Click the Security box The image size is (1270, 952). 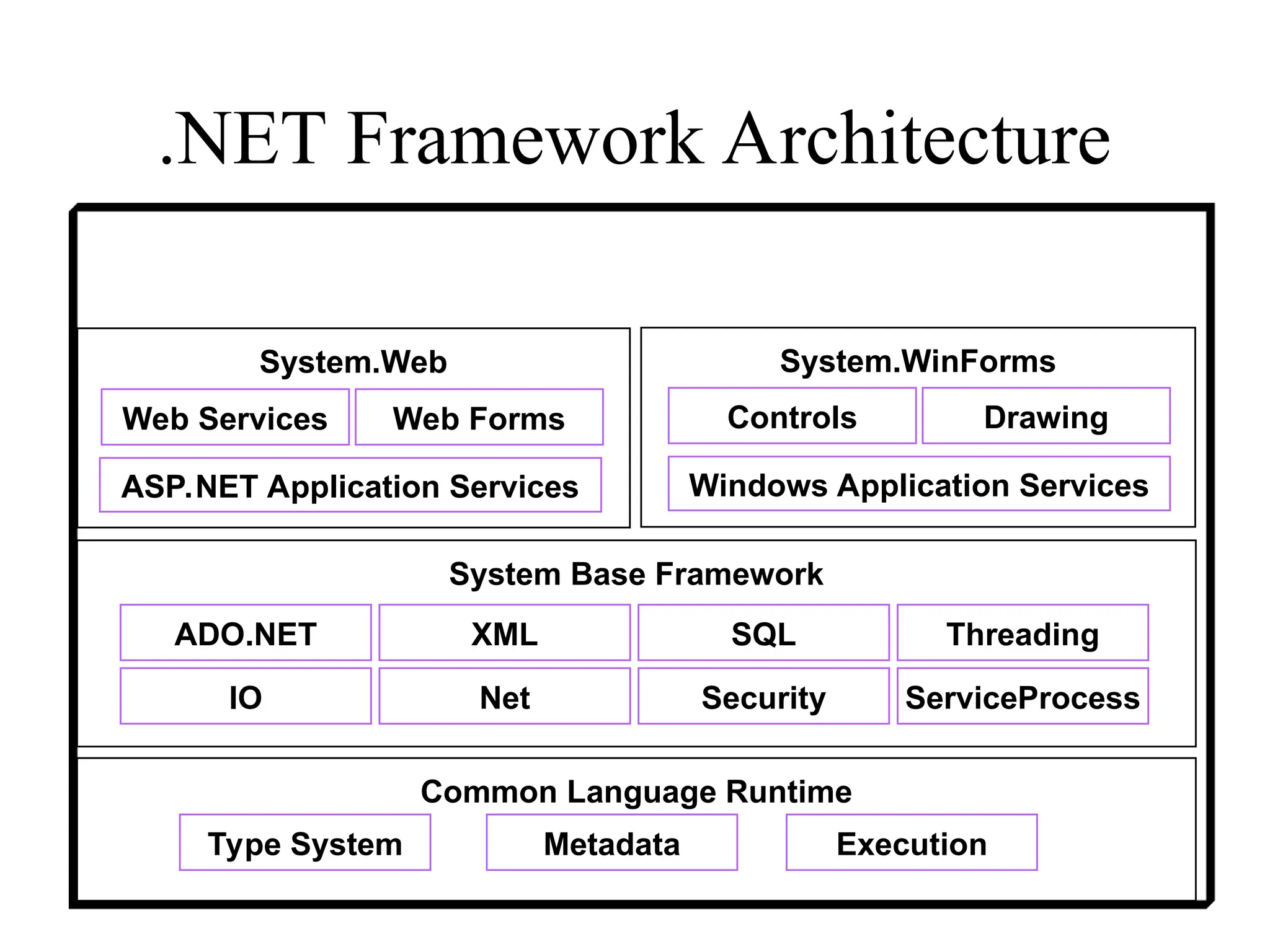click(763, 696)
